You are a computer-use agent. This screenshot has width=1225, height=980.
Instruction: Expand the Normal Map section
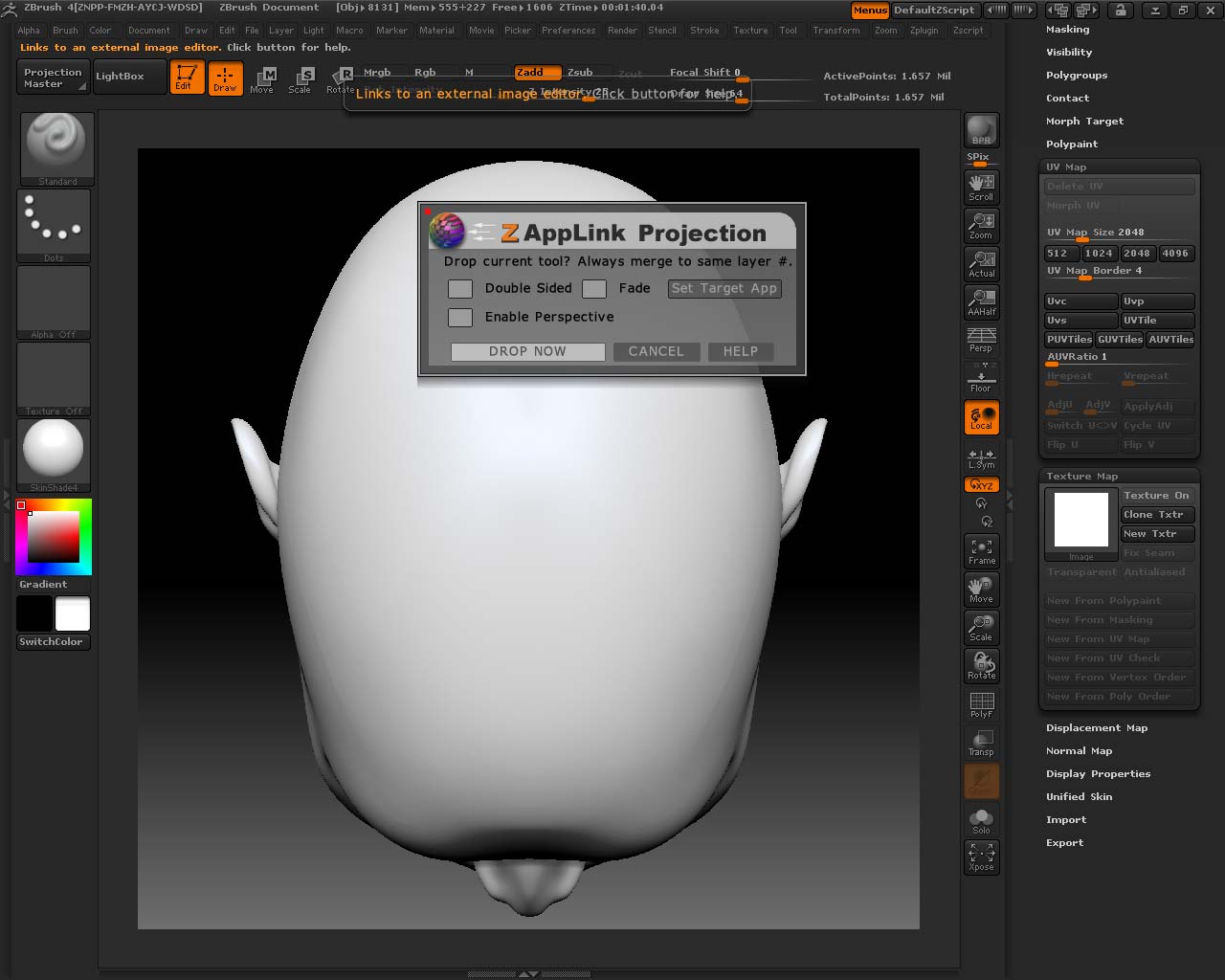(1079, 751)
